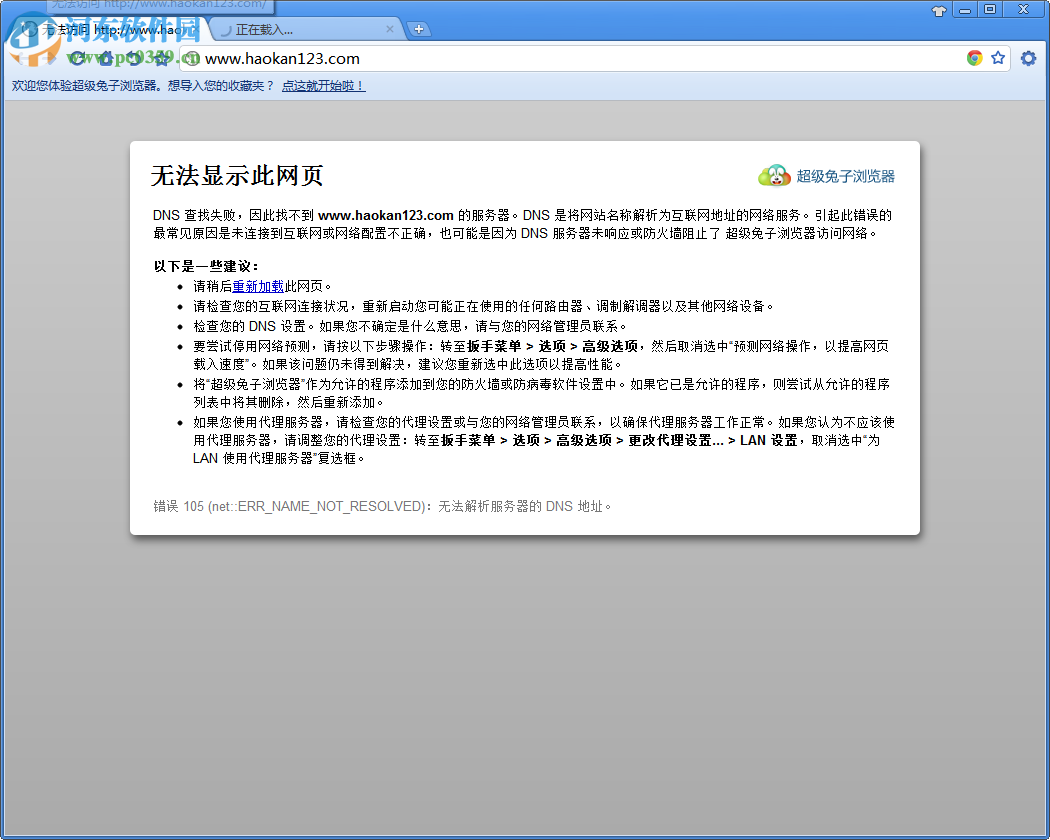
Task: Close the 正在载入... tab
Action: [x=390, y=29]
